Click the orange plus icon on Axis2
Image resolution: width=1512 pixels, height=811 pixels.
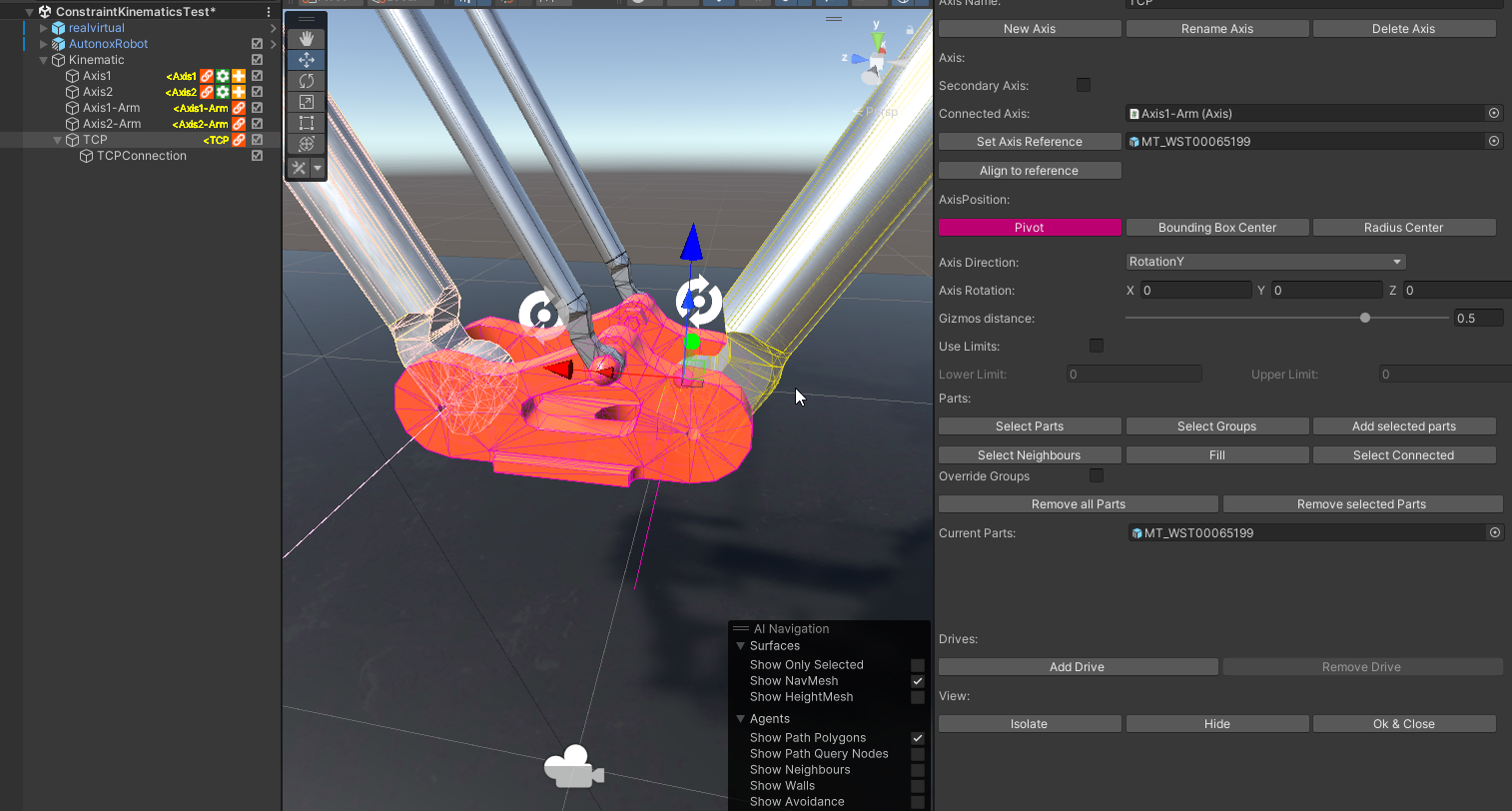click(239, 92)
